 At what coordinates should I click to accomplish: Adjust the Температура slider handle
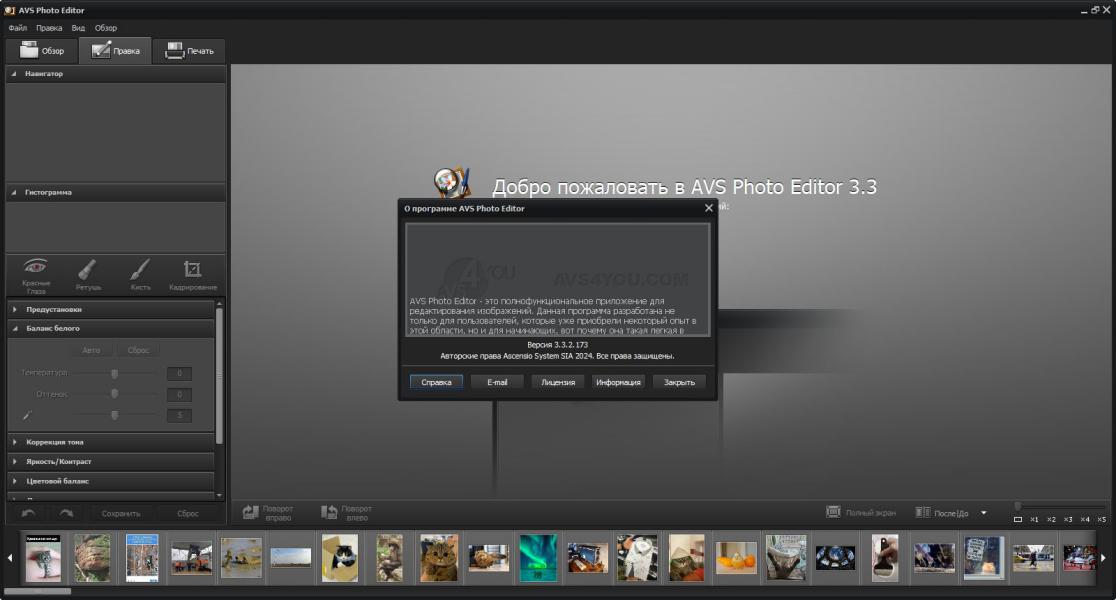(115, 373)
